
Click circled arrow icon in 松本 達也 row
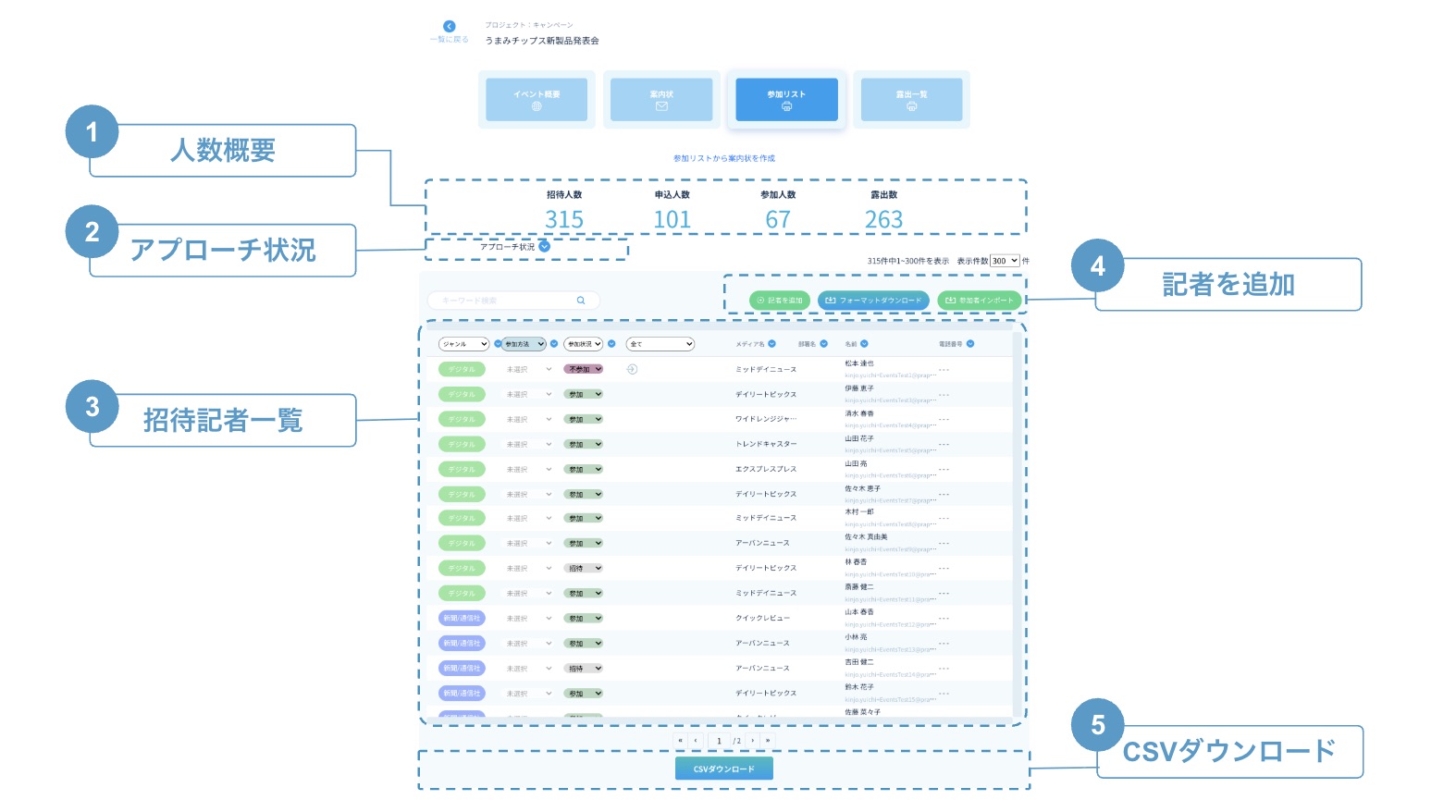(x=633, y=369)
